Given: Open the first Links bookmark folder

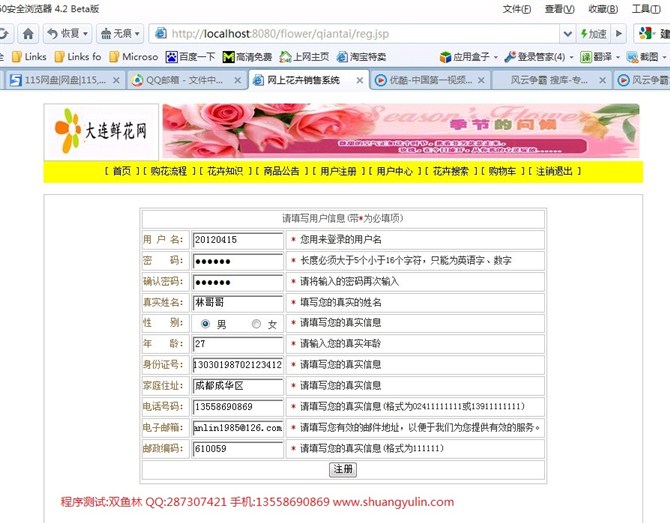Looking at the screenshot, I should tap(29, 57).
